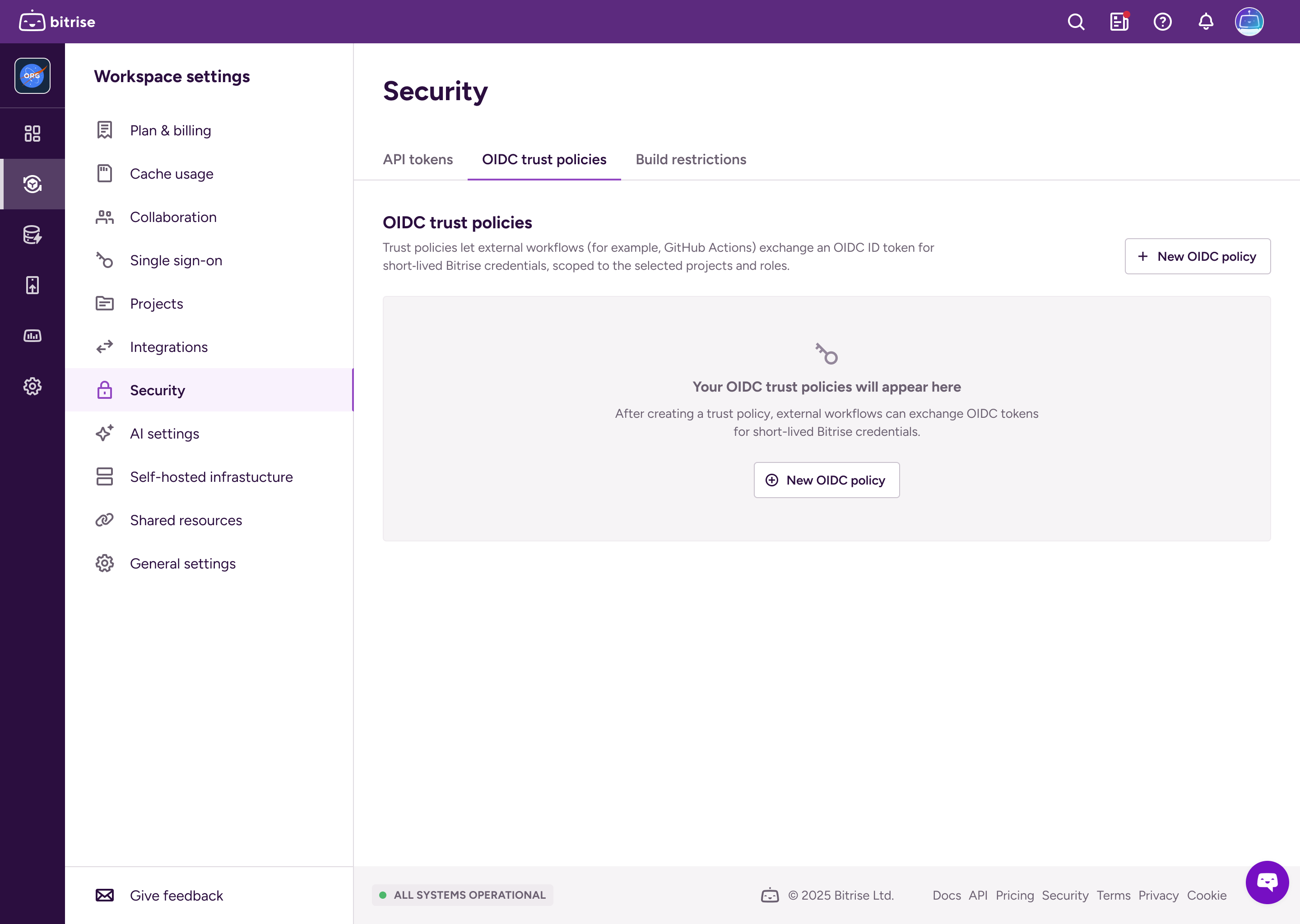Click the robot avatar in the top right
Screen dimensions: 1300x924
coord(1250,22)
